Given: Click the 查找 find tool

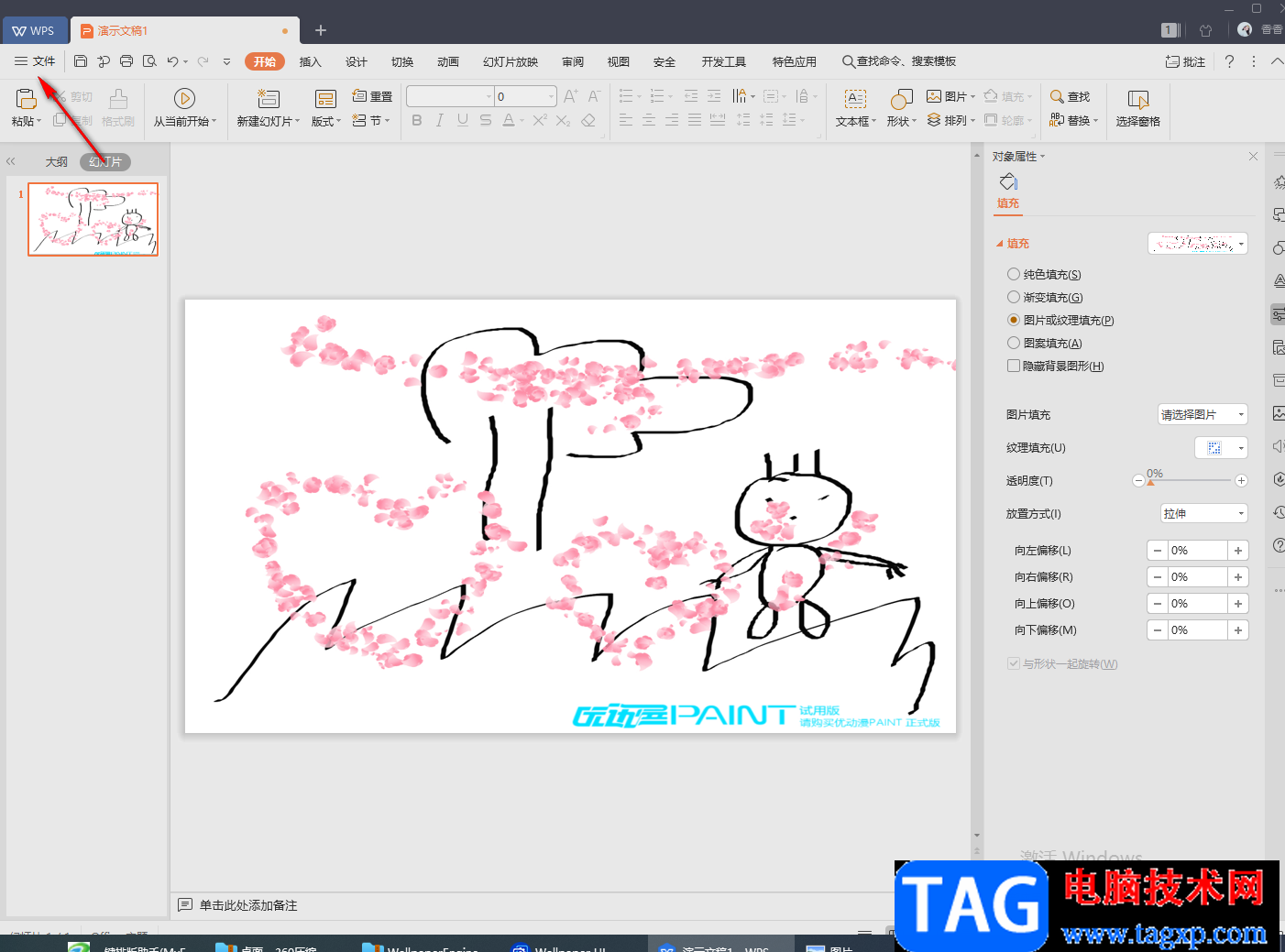Looking at the screenshot, I should coord(1070,96).
